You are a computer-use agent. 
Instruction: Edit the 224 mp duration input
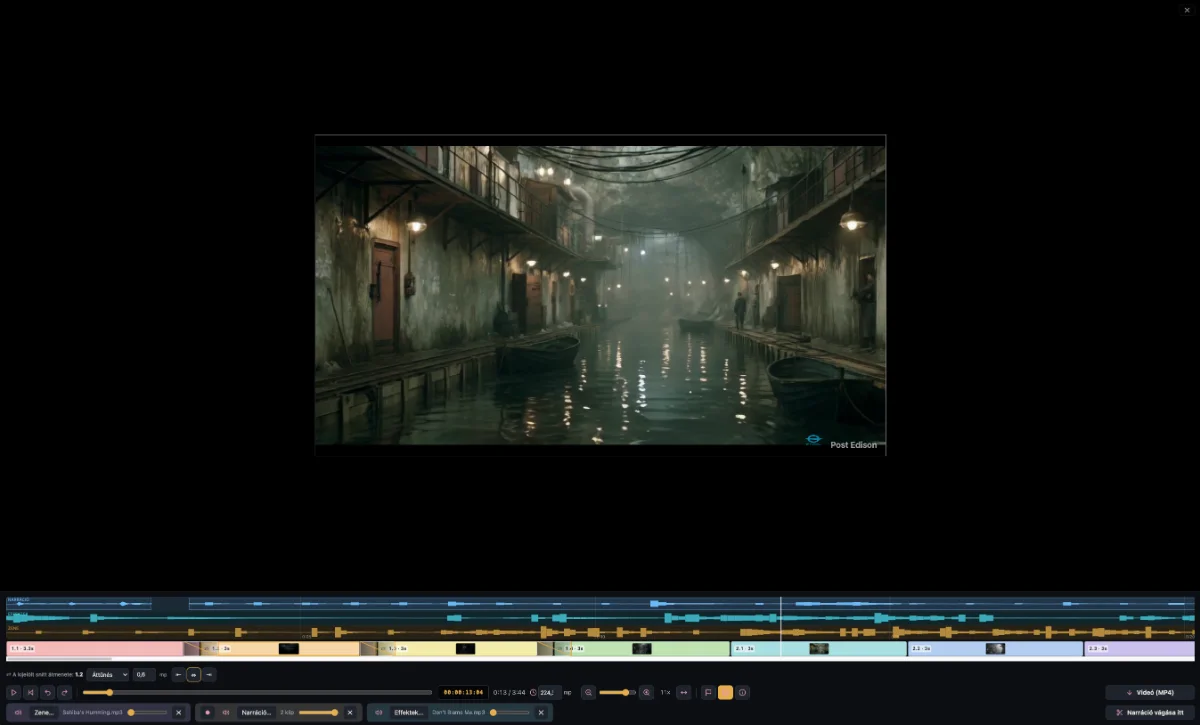[x=549, y=692]
